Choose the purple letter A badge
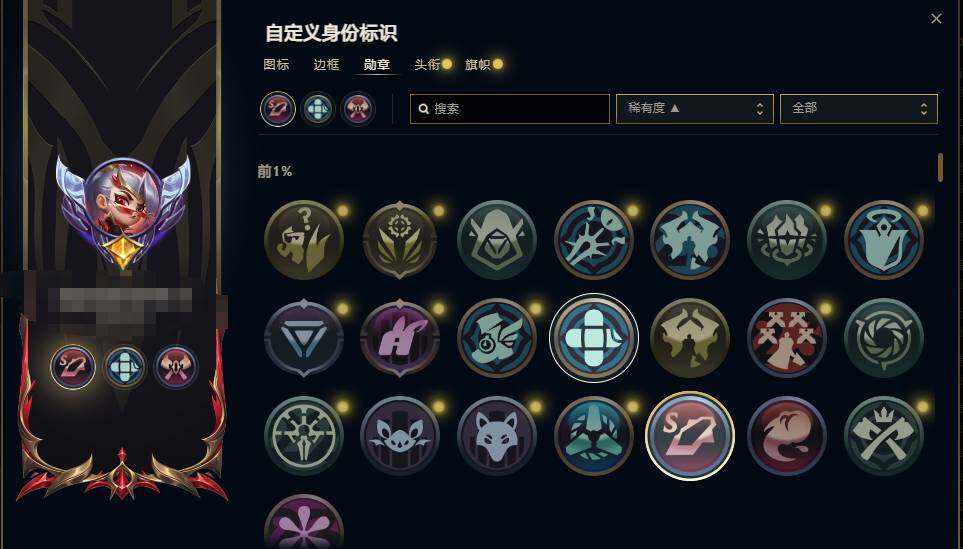Viewport: 963px width, 549px height. coord(400,338)
